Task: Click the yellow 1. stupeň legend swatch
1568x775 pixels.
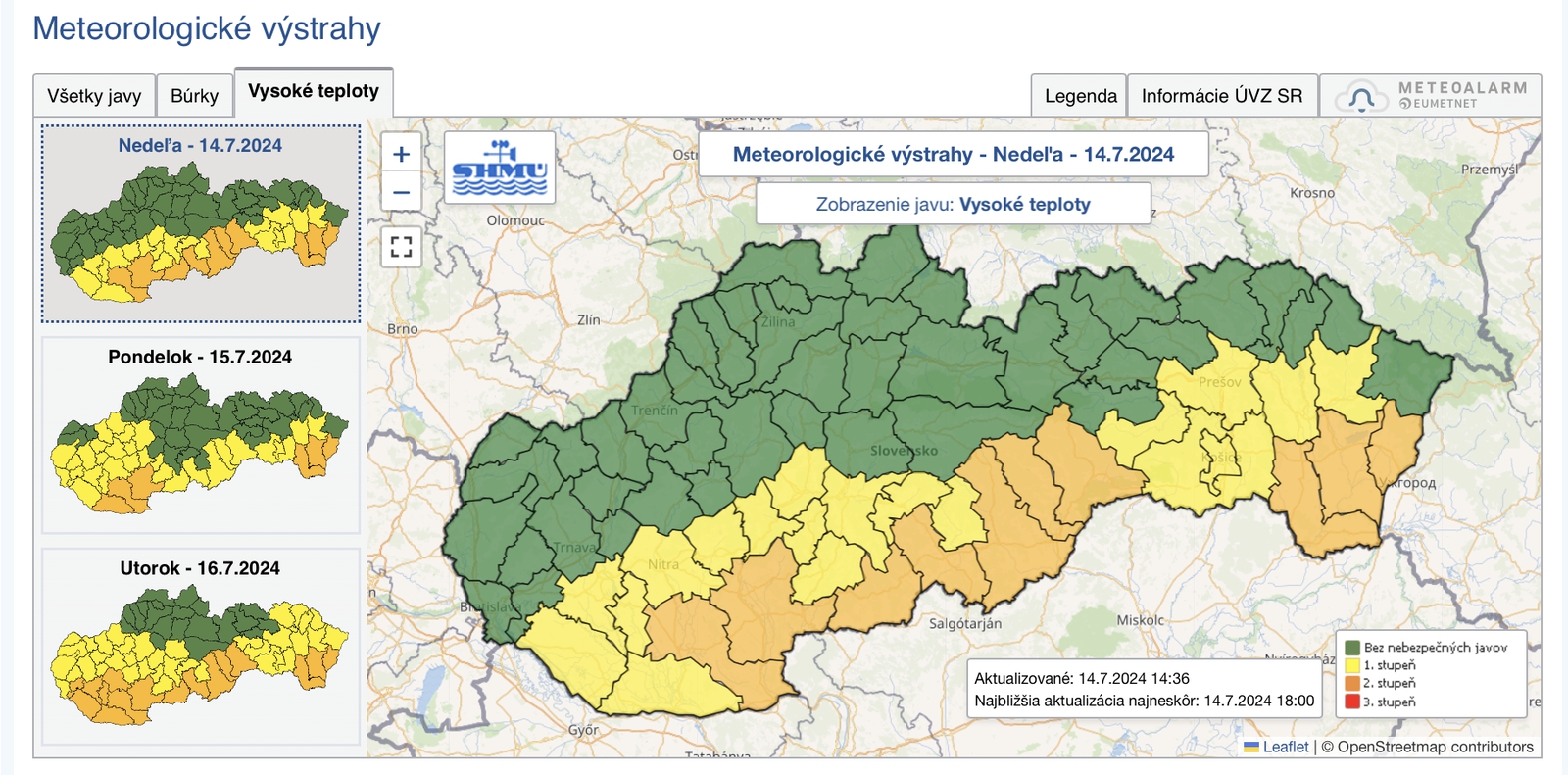Action: 1352,665
